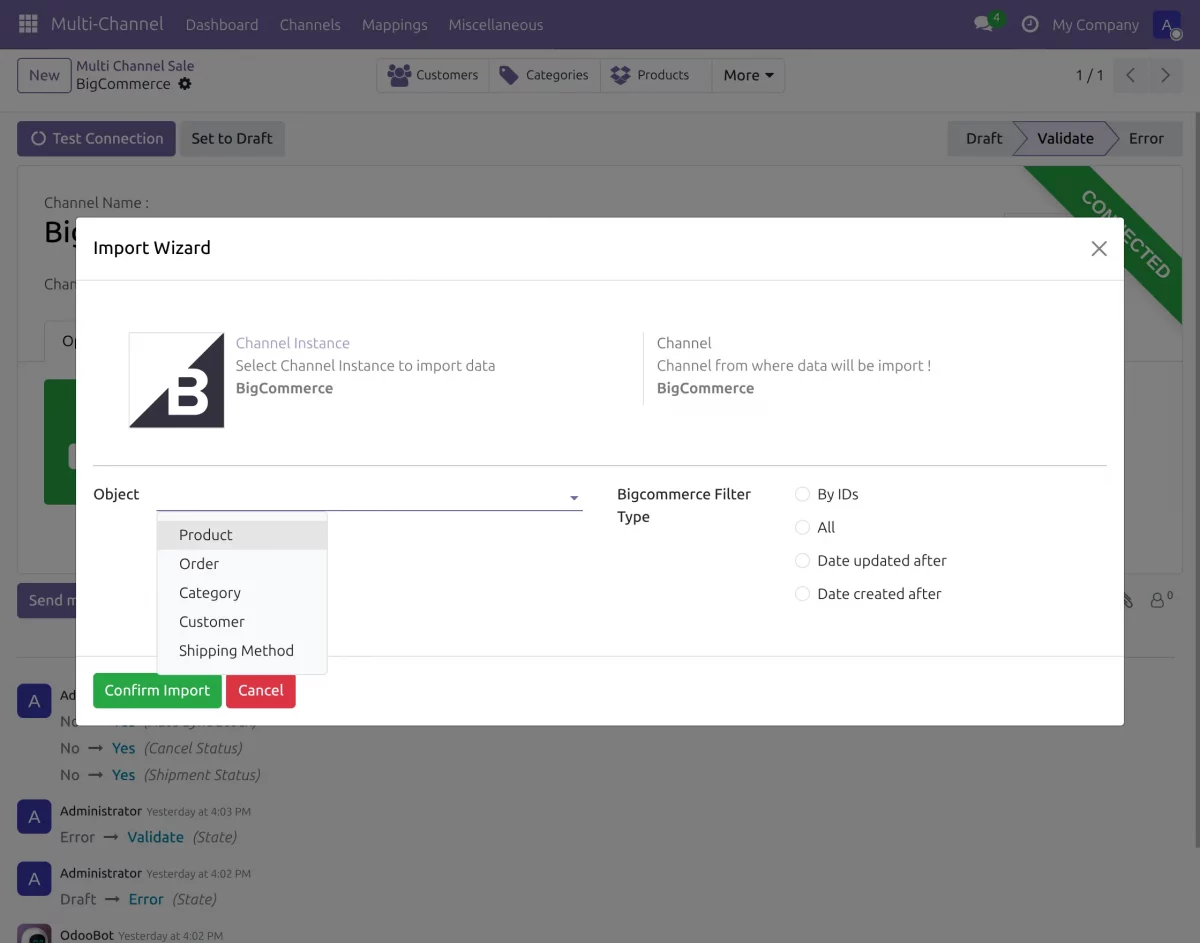Viewport: 1200px width, 943px height.
Task: Click the Administrator avatar at 4:02 PM
Action: pos(34,880)
